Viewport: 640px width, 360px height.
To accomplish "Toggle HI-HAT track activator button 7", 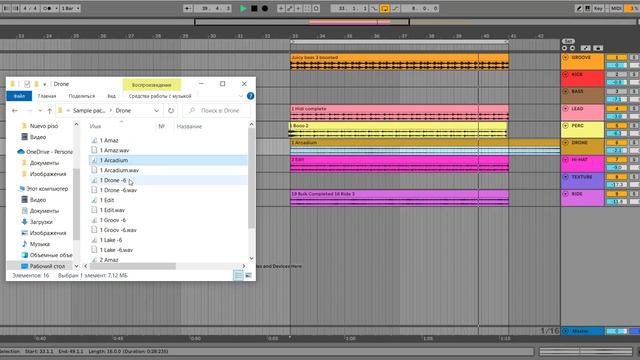I will click(617, 160).
